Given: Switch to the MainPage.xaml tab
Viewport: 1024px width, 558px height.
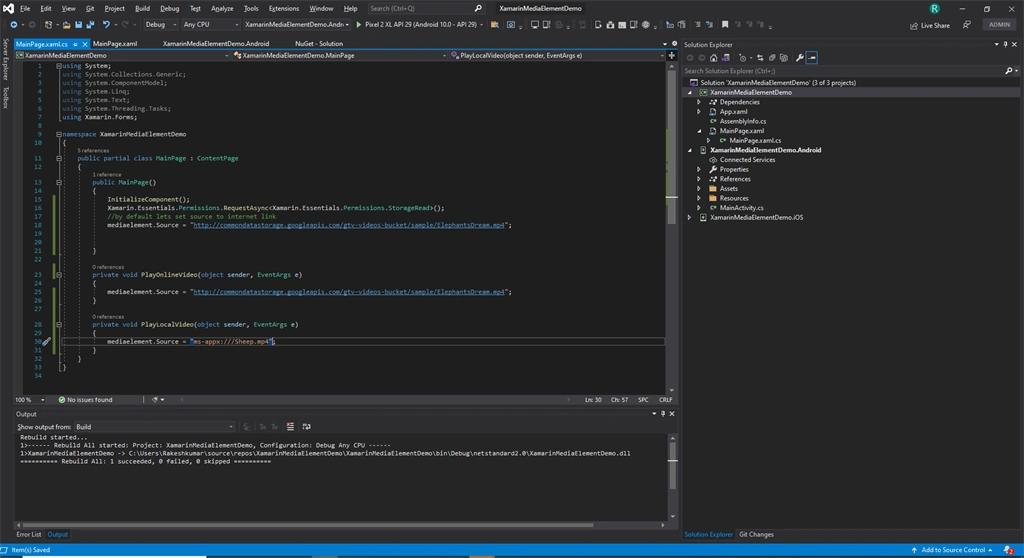Looking at the screenshot, I should [x=115, y=44].
